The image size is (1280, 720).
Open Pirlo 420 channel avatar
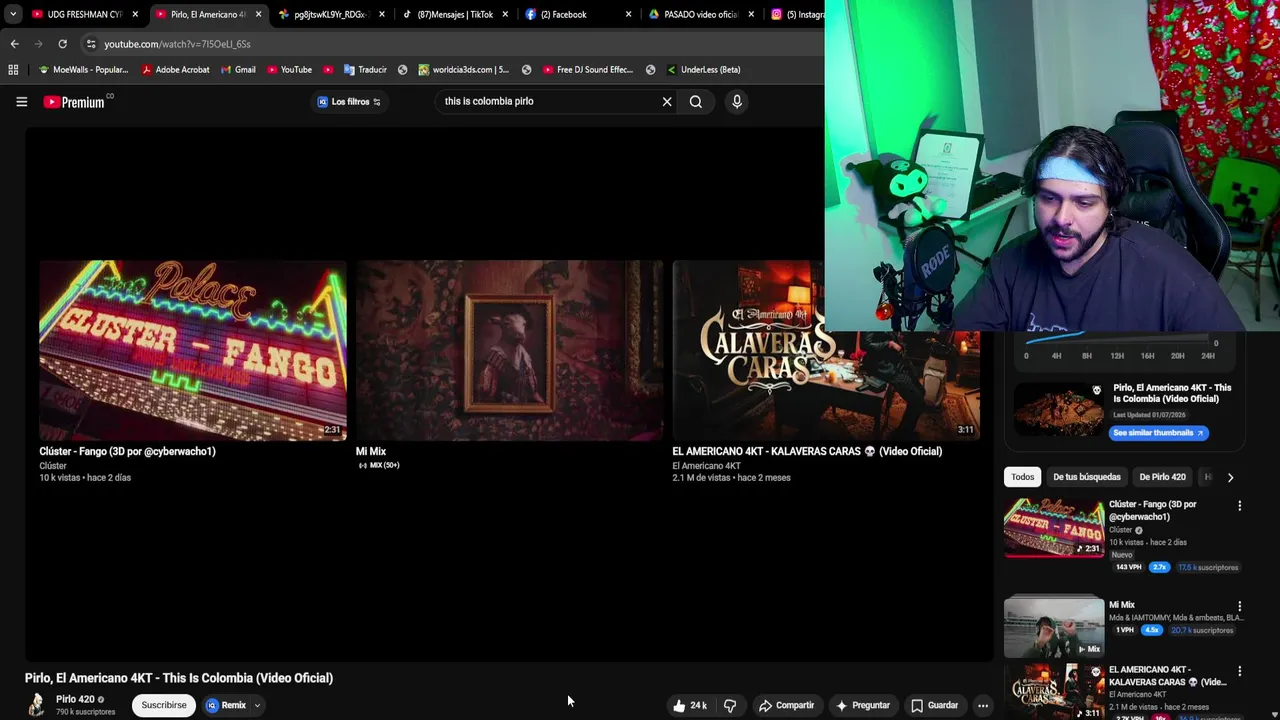pos(36,705)
